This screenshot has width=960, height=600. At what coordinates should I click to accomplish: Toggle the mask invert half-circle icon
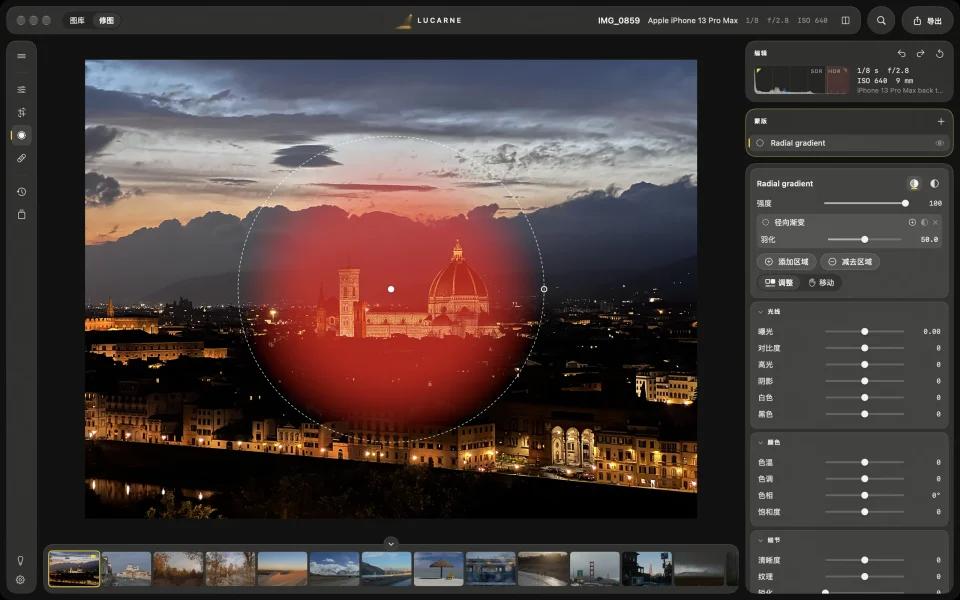point(934,184)
